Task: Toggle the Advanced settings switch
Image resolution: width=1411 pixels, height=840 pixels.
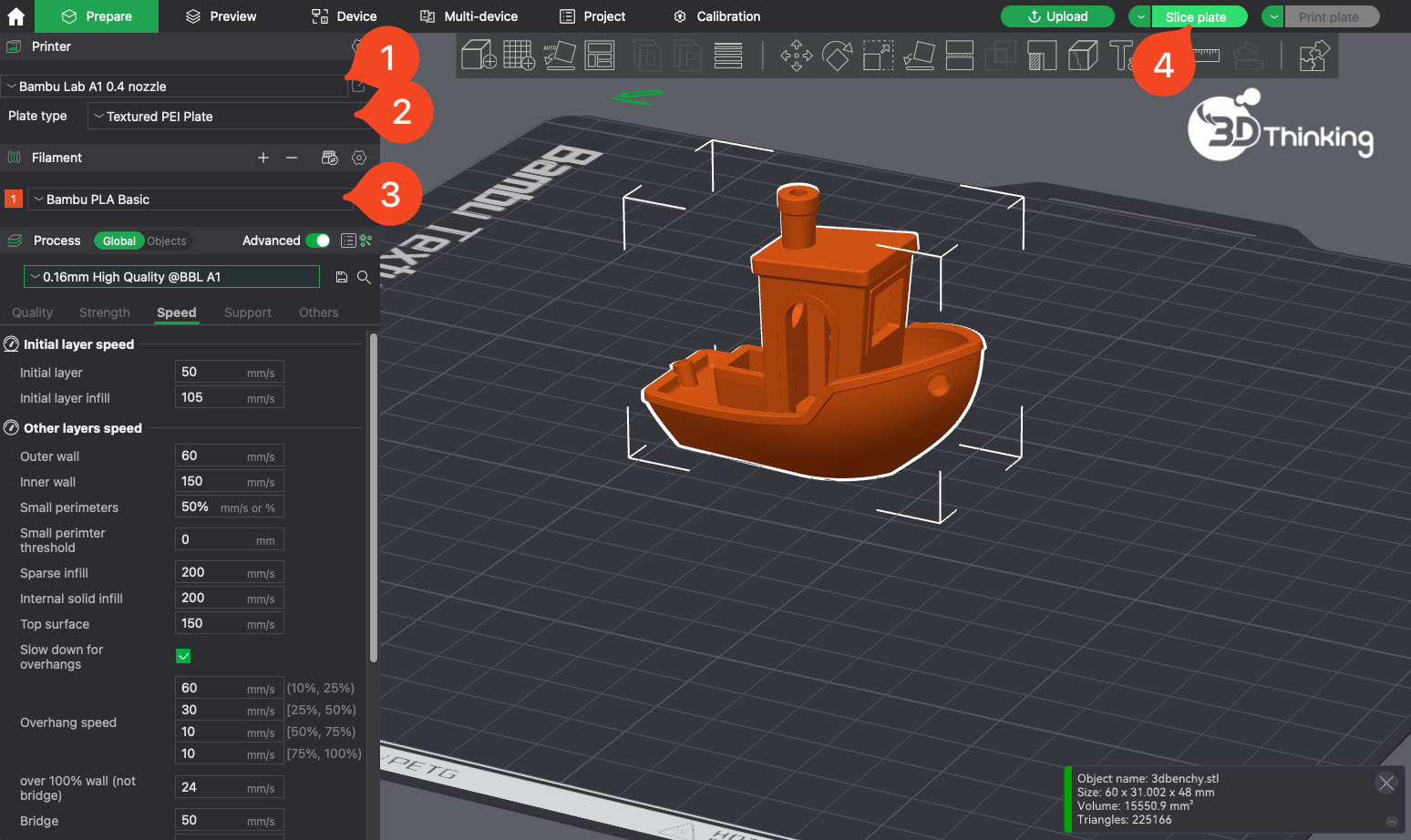Action: point(318,241)
